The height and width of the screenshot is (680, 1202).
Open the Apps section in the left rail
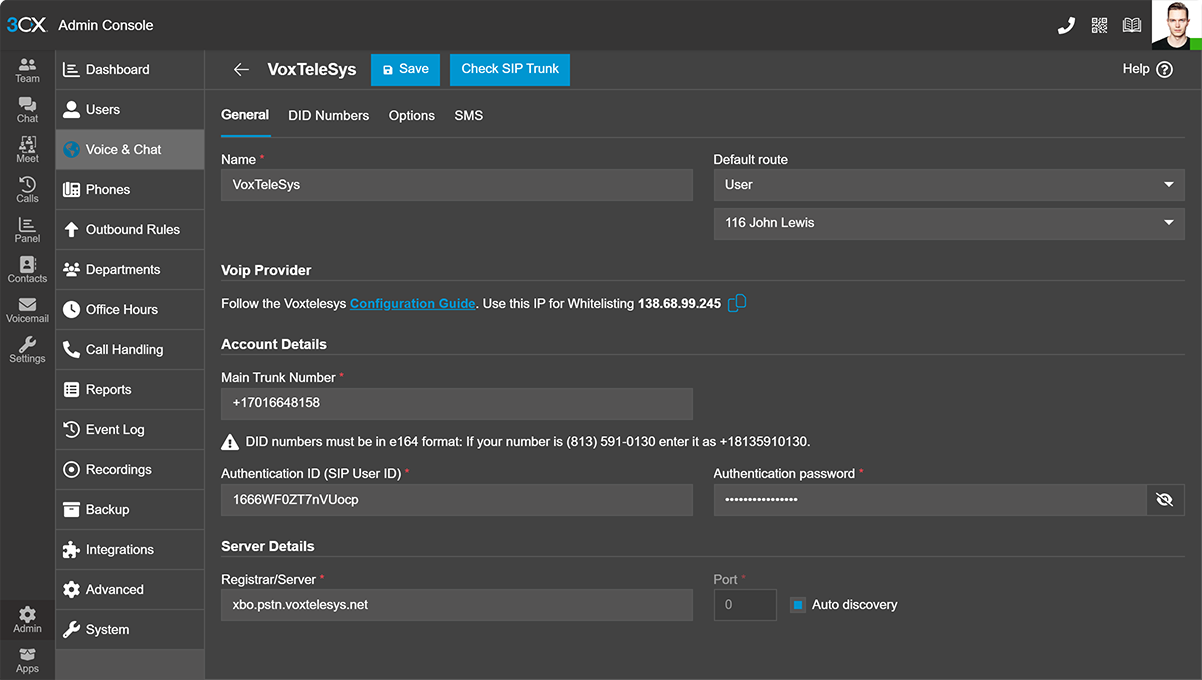27,660
